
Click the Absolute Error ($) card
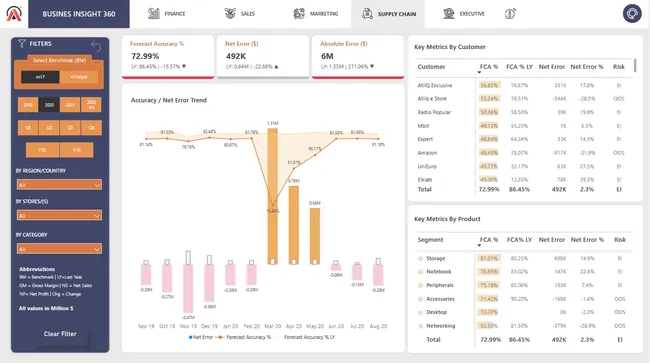(x=358, y=56)
